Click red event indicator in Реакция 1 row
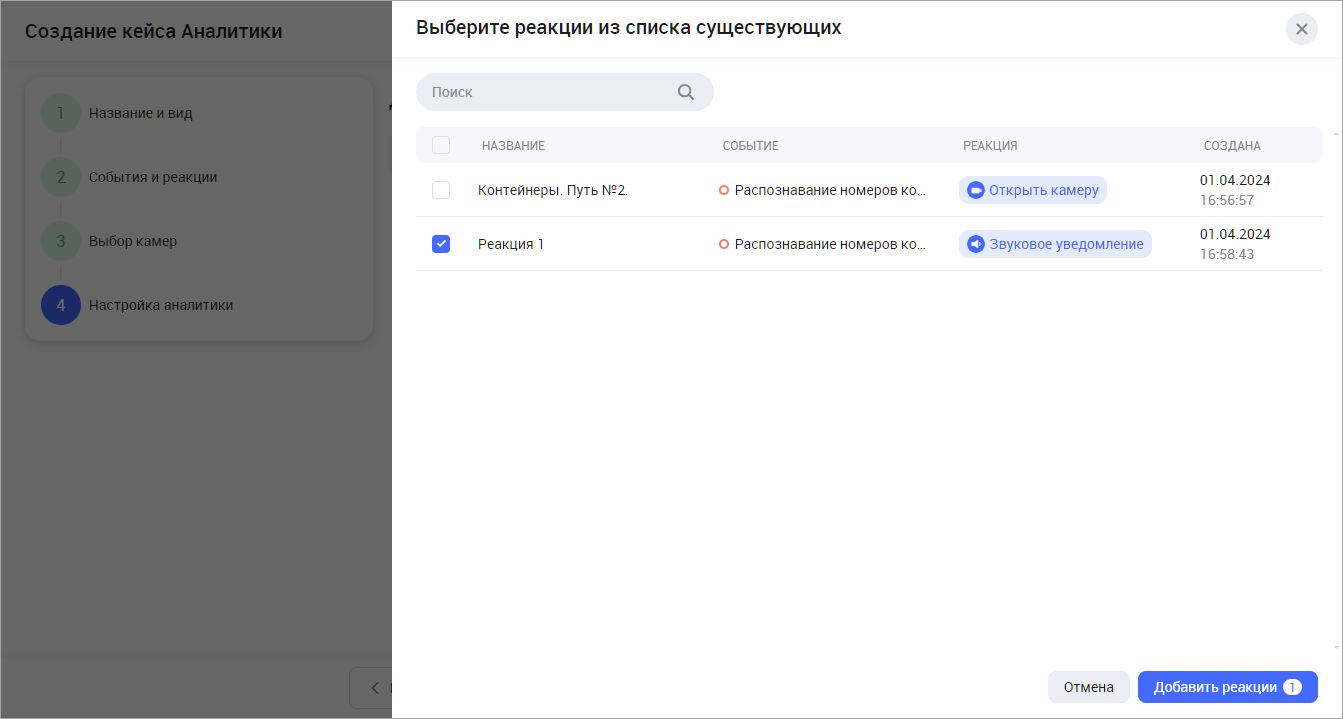 pyautogui.click(x=724, y=244)
